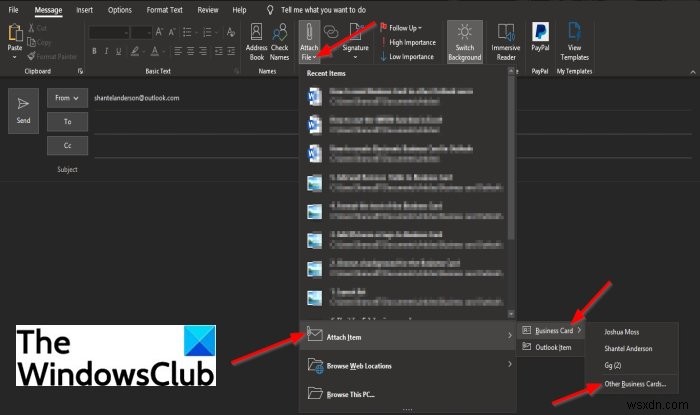Open the Follow Up flag dropdown
The height and width of the screenshot is (415, 700).
[401, 28]
